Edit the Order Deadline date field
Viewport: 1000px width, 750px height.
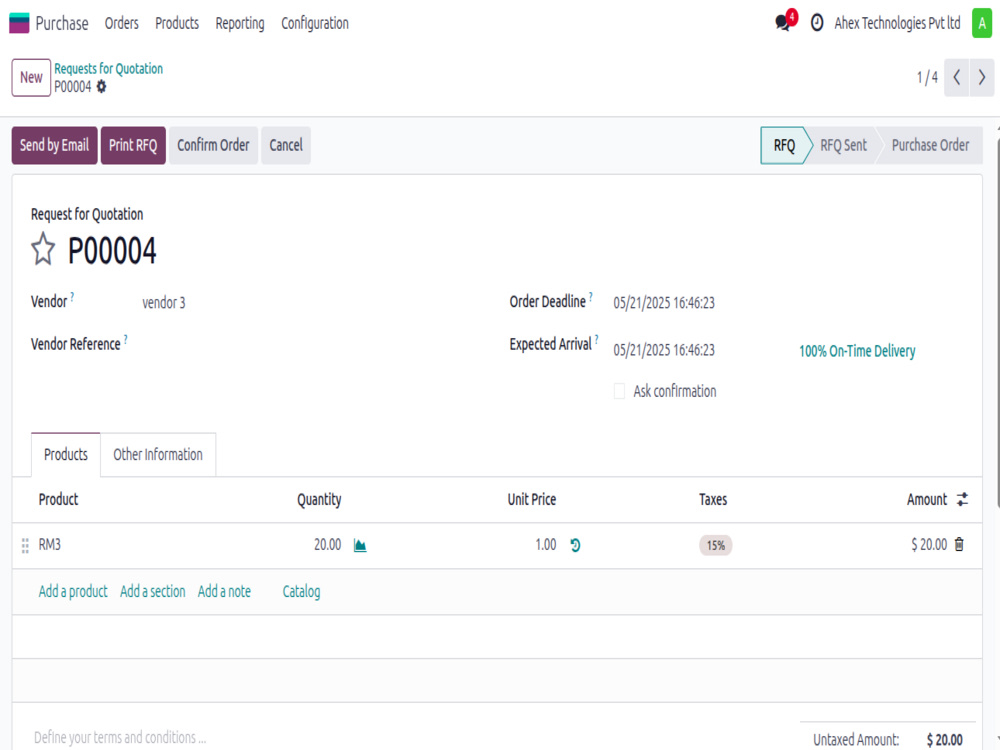pyautogui.click(x=664, y=303)
